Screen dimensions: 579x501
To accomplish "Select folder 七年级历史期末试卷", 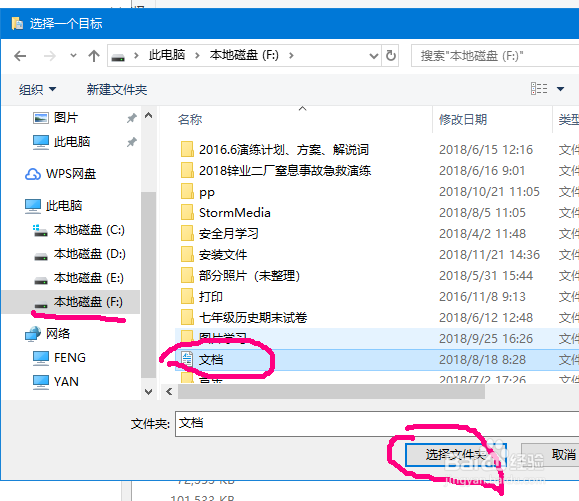I will tap(253, 318).
